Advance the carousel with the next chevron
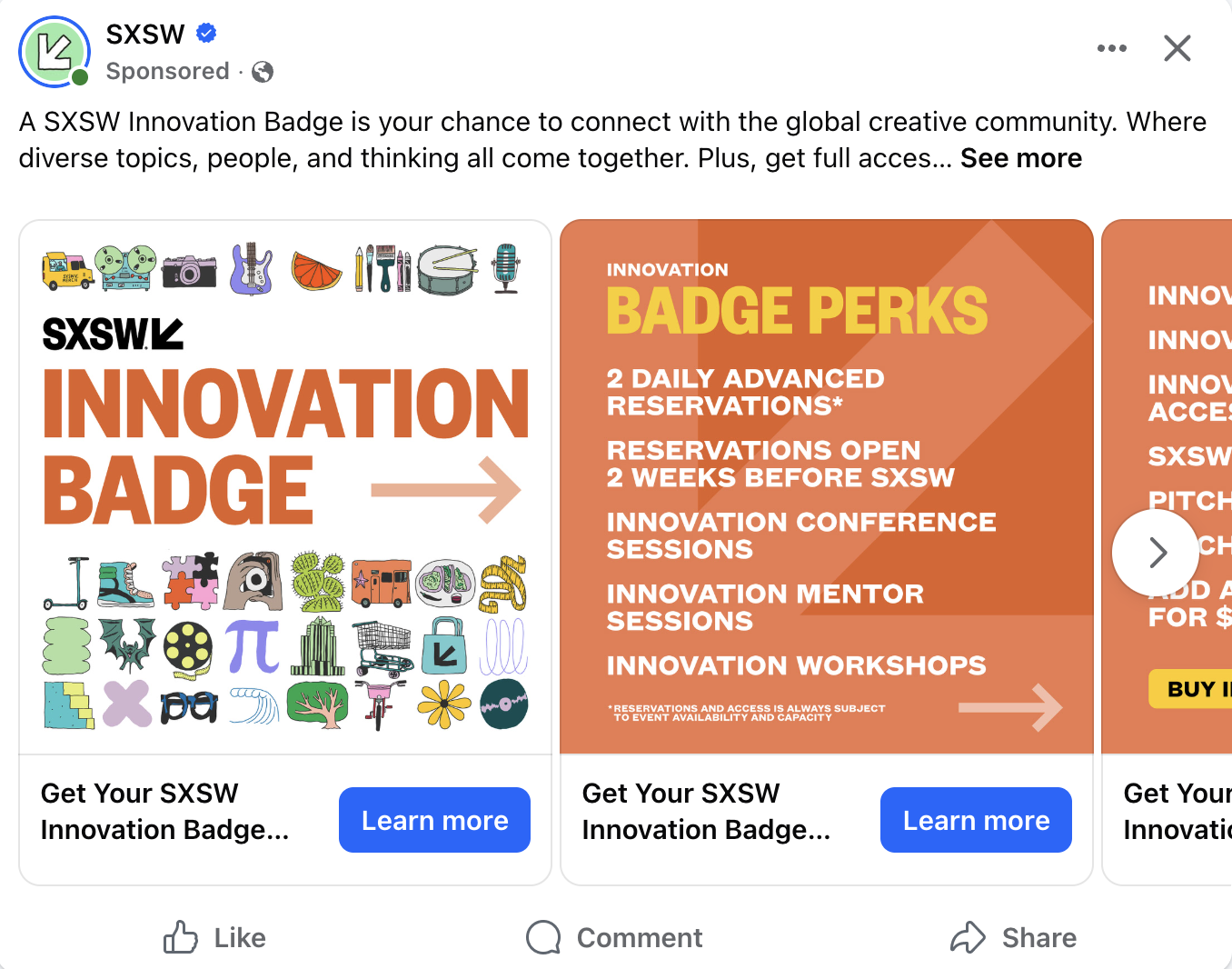1232x969 pixels. pos(1156,552)
